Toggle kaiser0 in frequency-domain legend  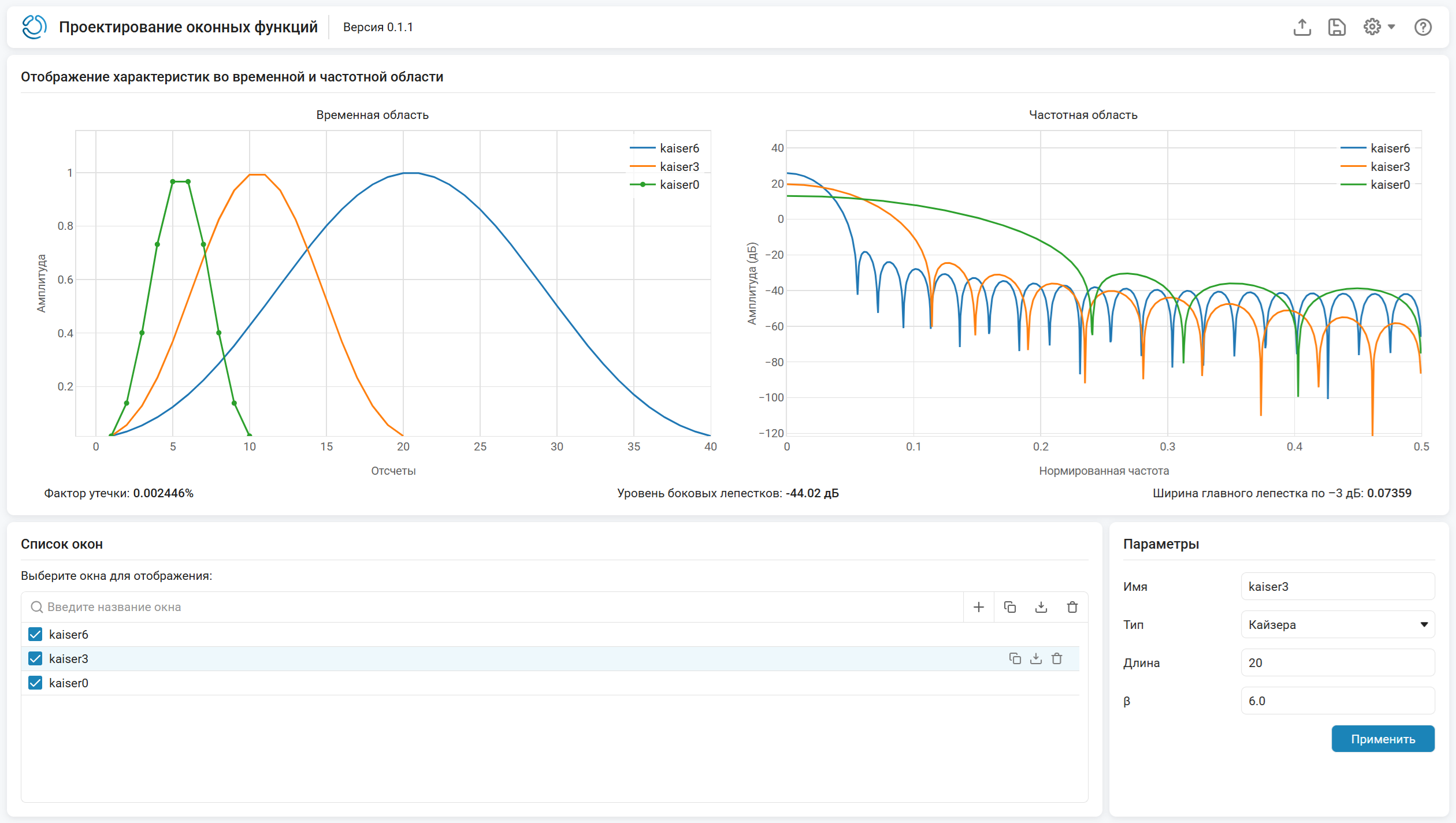coord(1375,184)
